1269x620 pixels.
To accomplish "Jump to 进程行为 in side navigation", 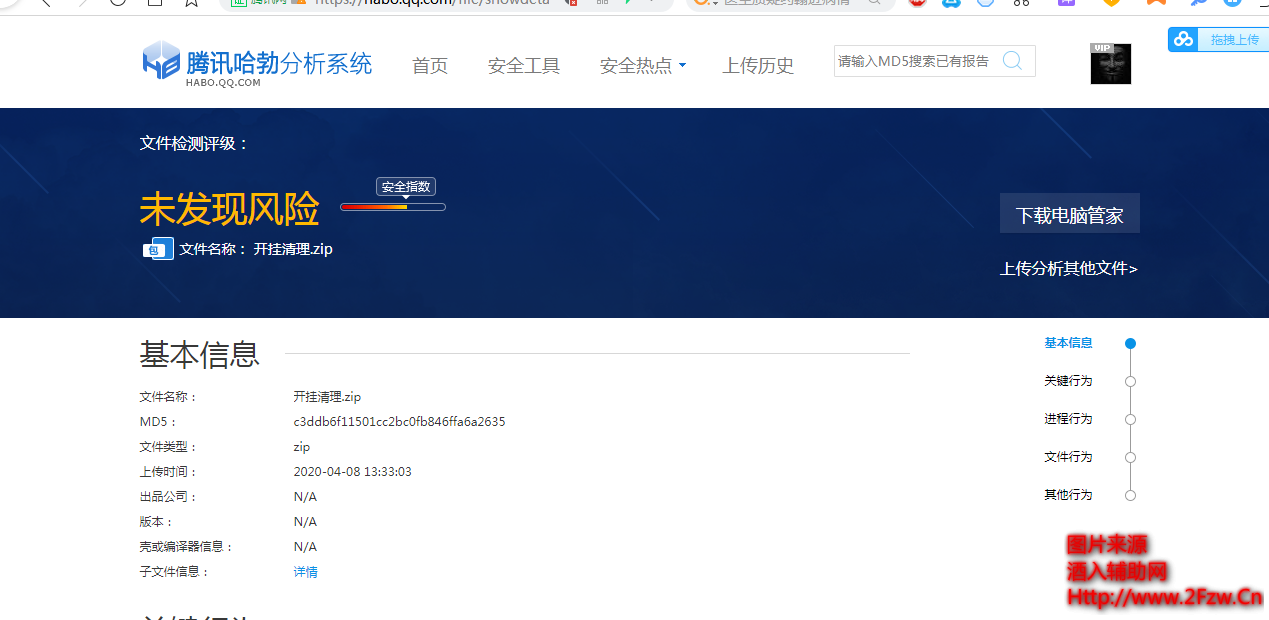I will pyautogui.click(x=1068, y=419).
